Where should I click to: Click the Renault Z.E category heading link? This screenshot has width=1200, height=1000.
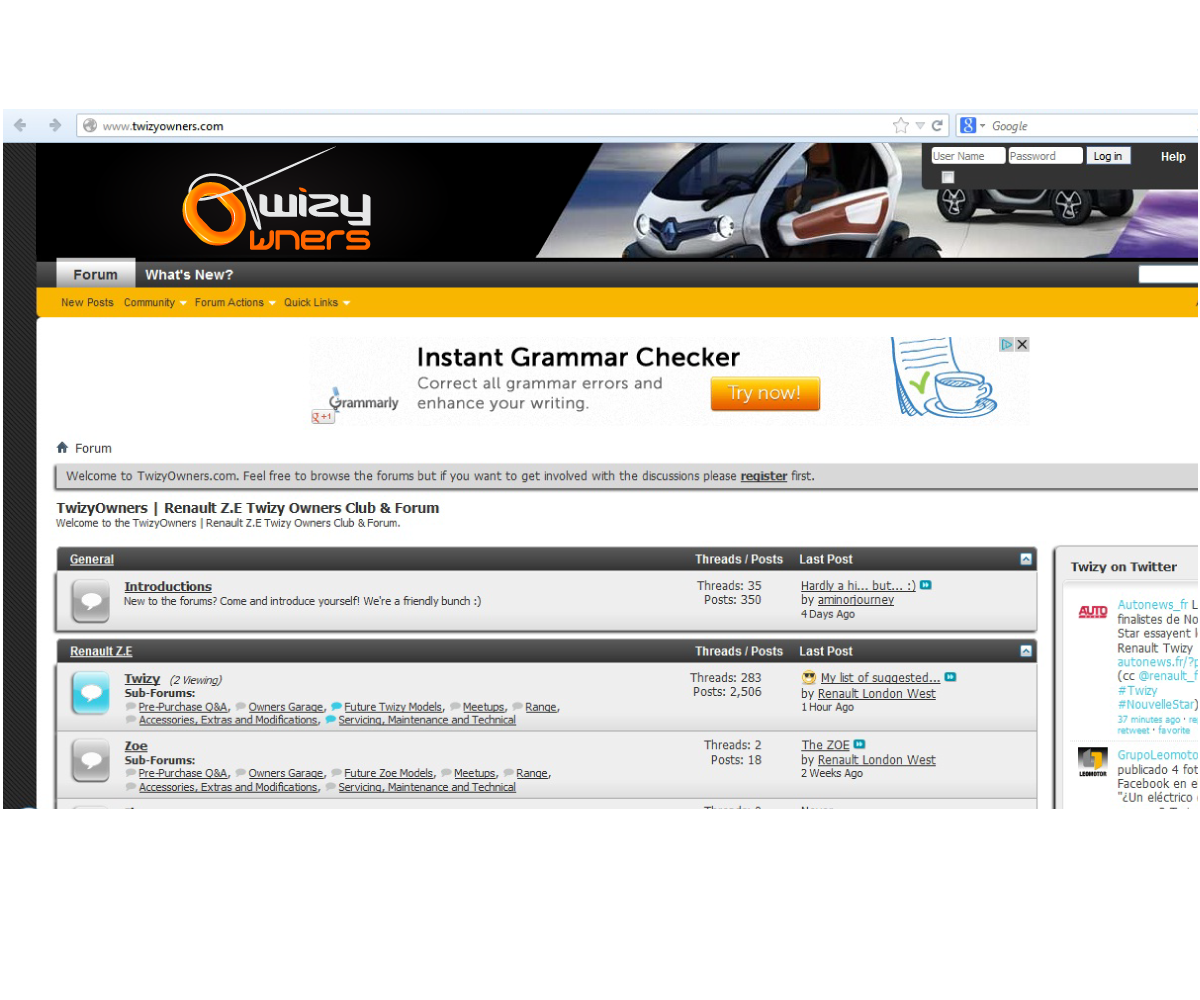[x=101, y=651]
